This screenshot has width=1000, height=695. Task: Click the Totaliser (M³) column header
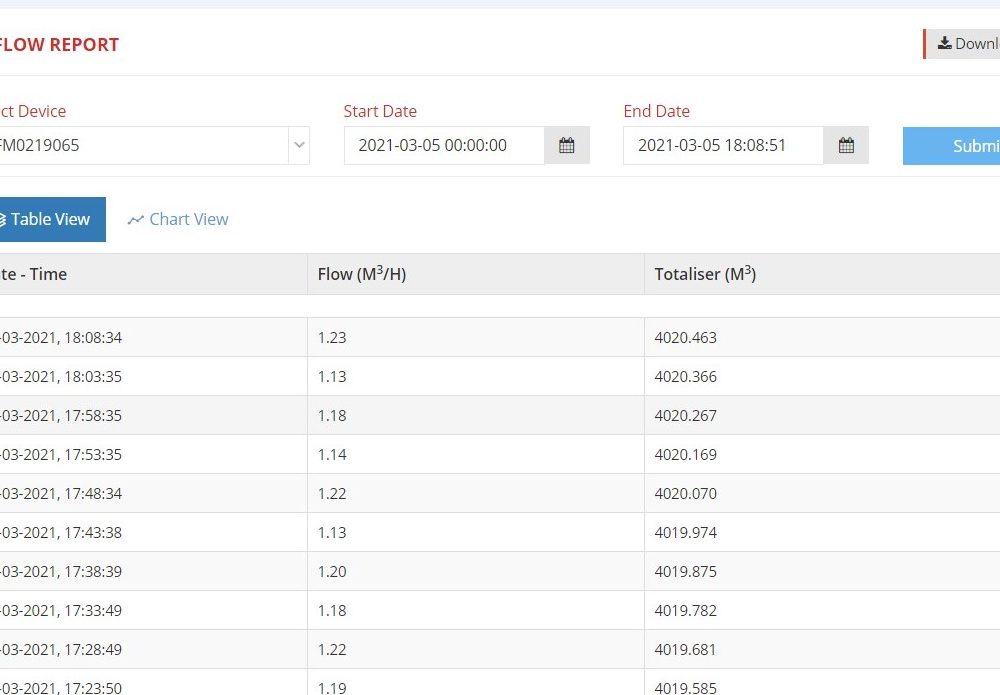705,273
